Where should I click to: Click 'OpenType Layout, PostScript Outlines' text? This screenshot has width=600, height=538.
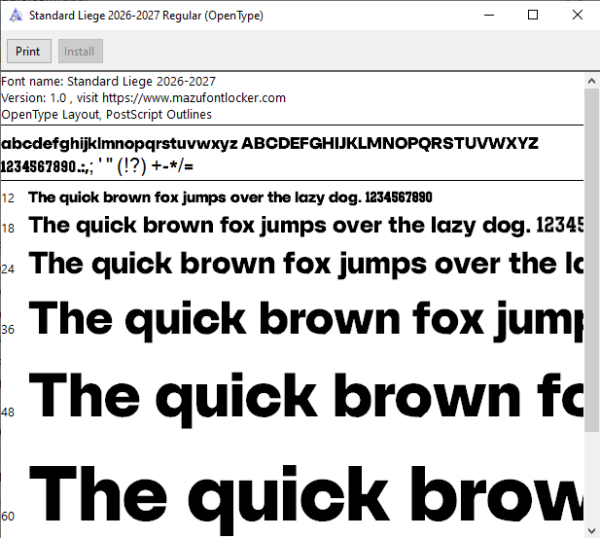106,114
